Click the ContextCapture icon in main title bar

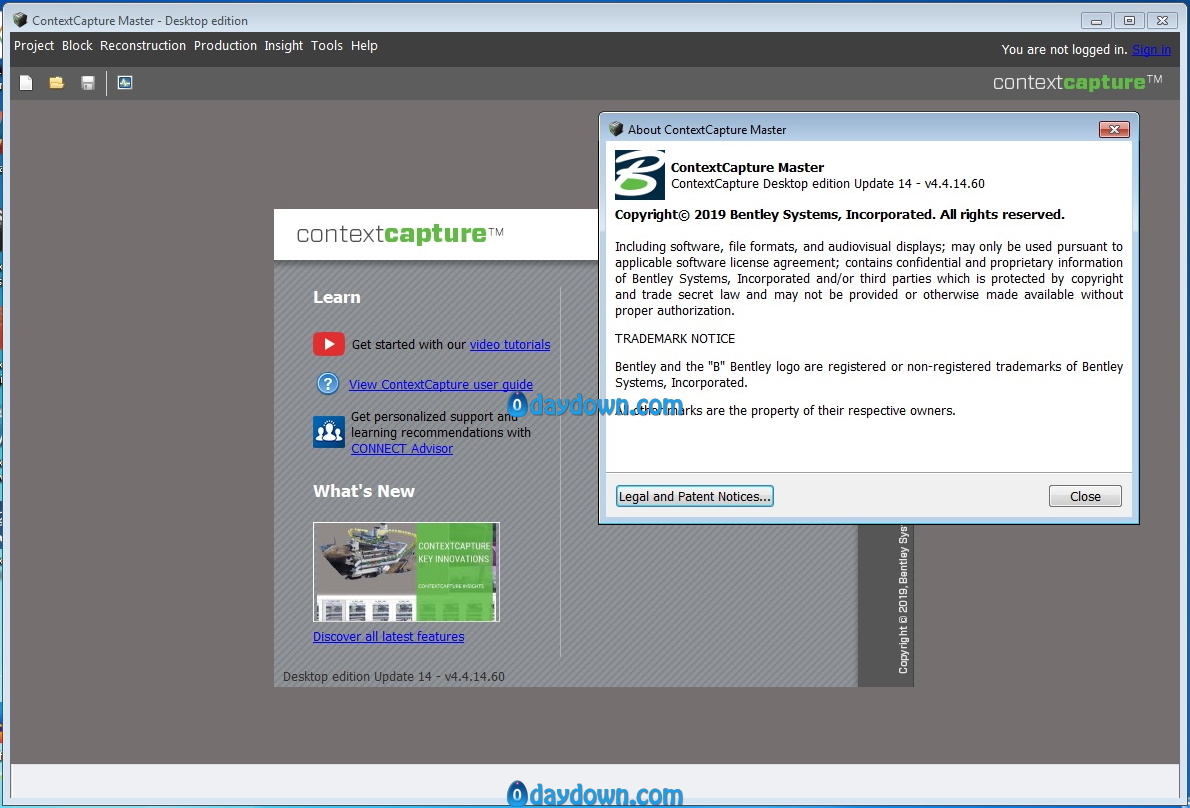click(20, 20)
